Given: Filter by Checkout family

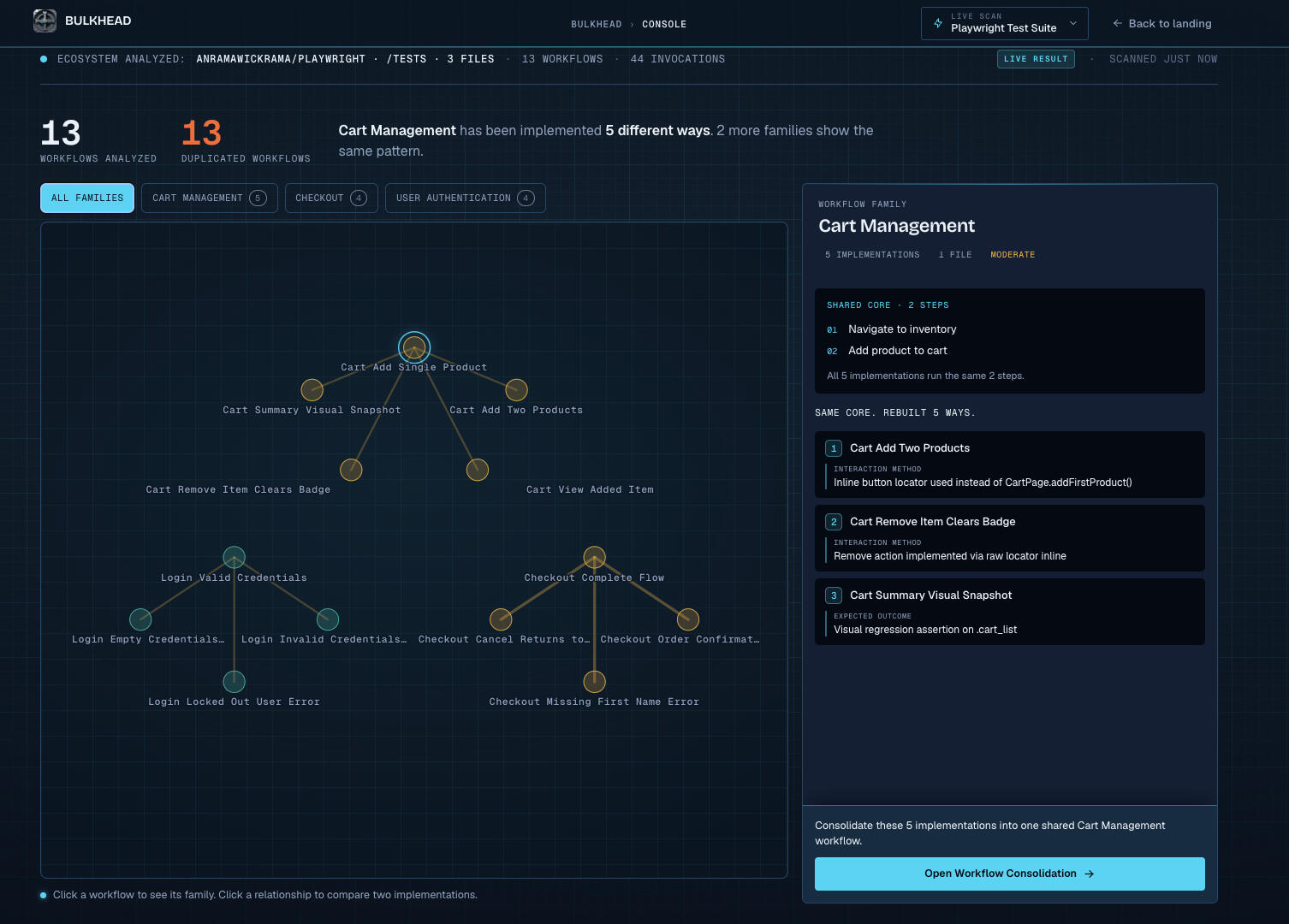Looking at the screenshot, I should tap(331, 198).
